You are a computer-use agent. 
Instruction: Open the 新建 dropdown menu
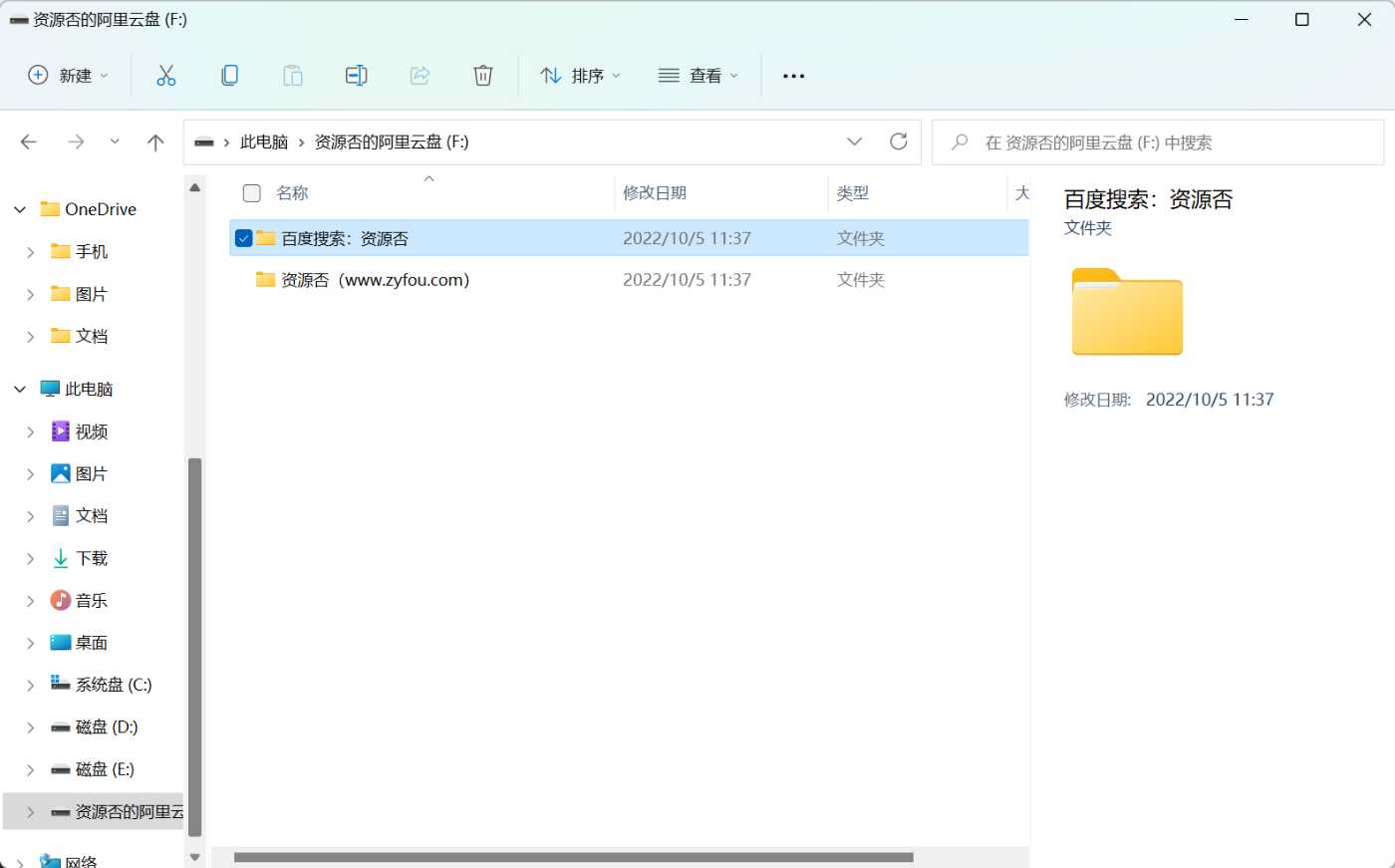click(x=68, y=76)
